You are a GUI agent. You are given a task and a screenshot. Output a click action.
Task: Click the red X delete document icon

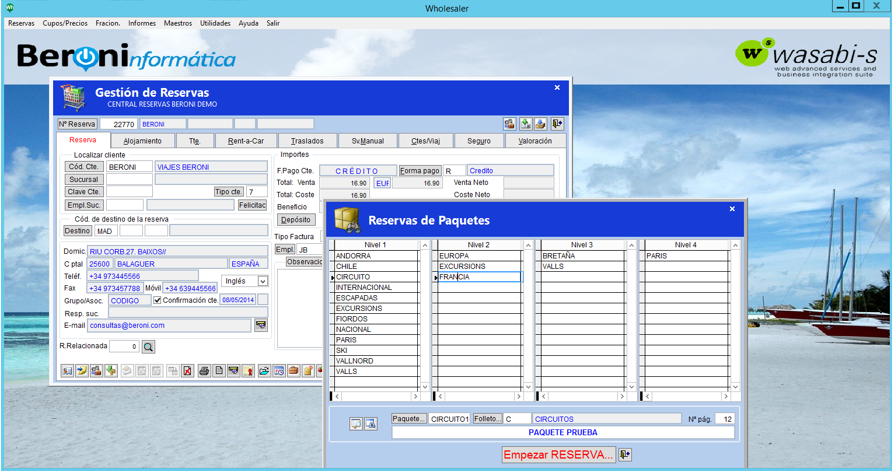pos(187,371)
